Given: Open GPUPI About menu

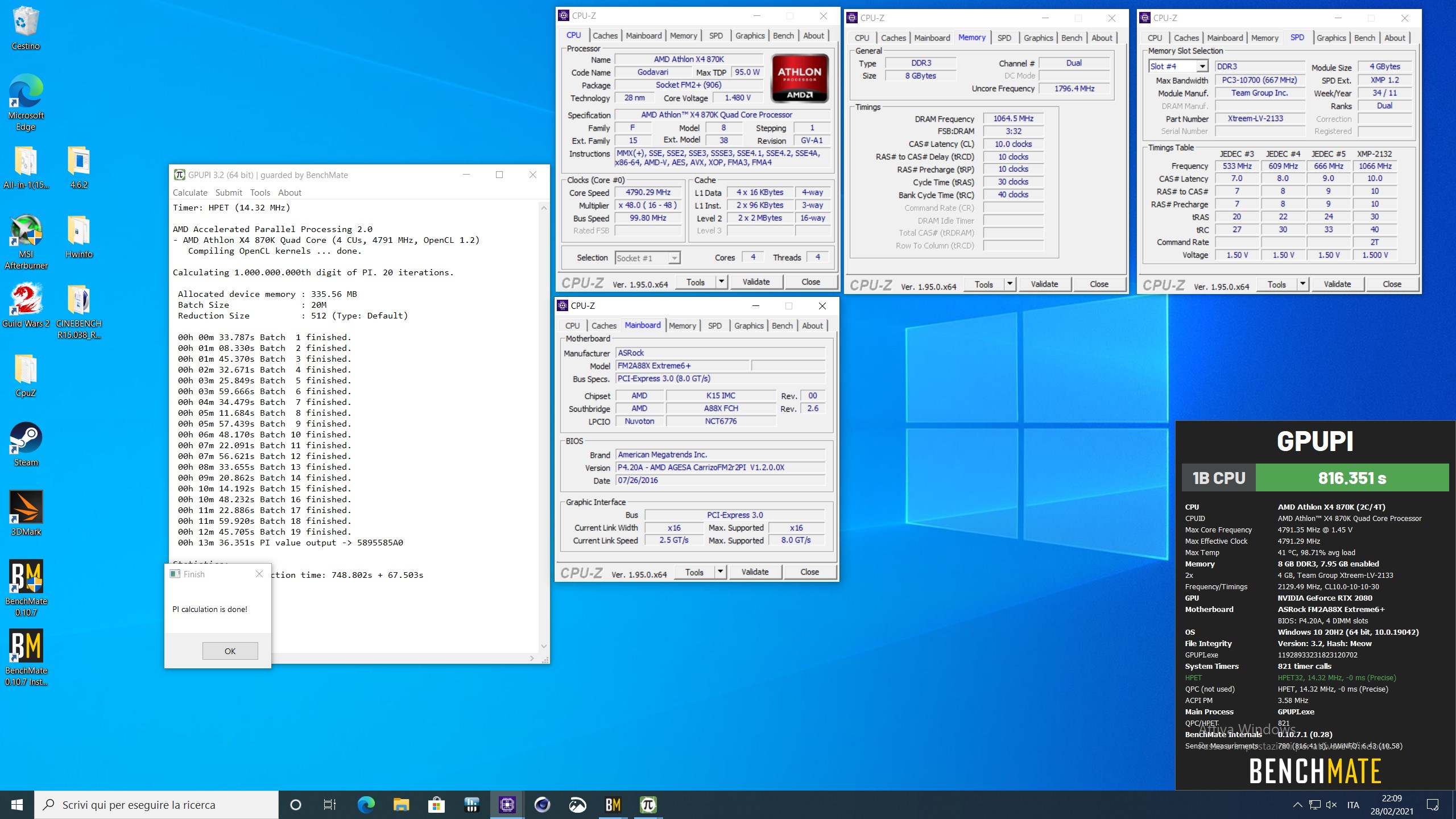Looking at the screenshot, I should (x=289, y=193).
